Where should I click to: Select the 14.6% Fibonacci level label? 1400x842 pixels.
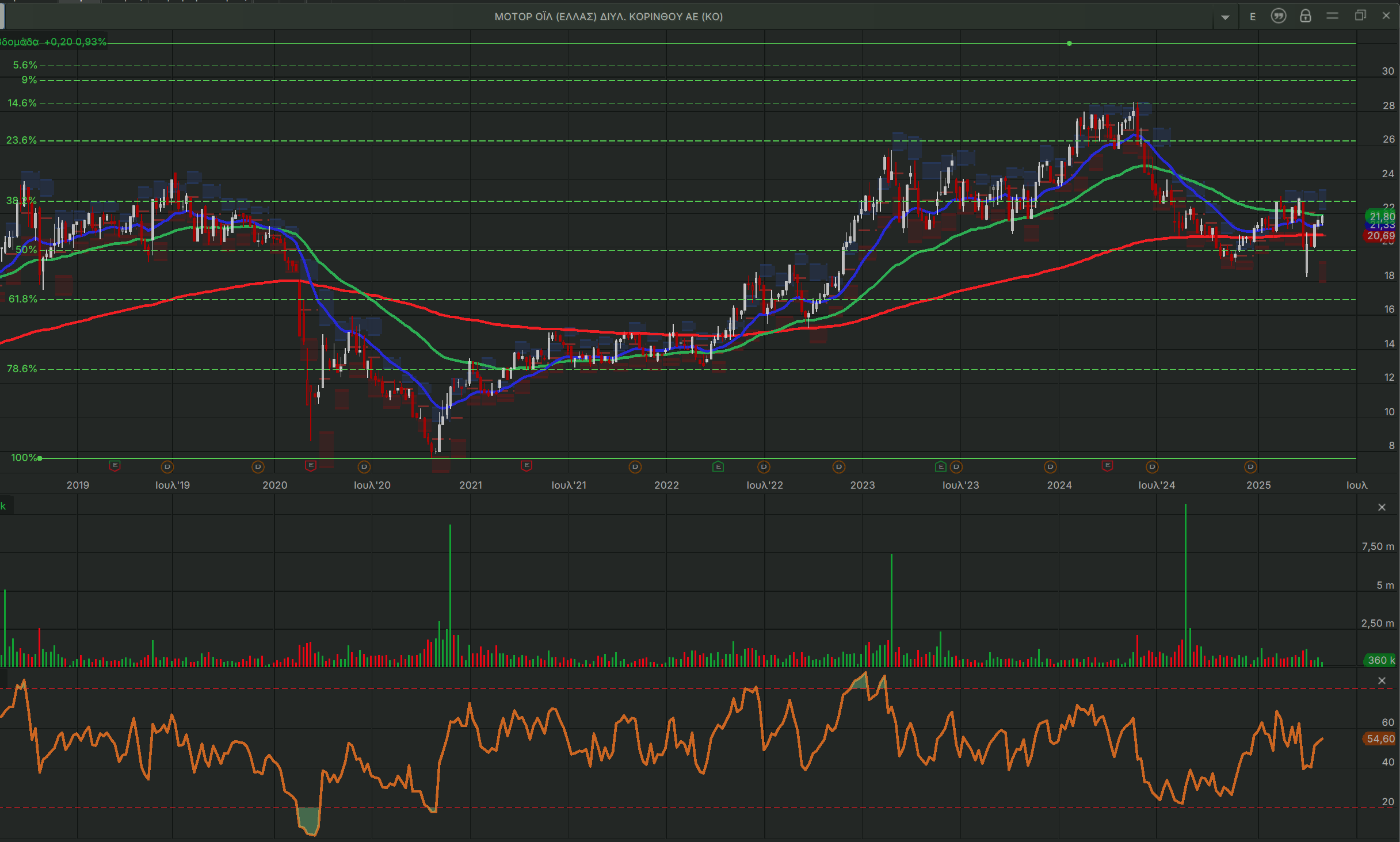click(22, 104)
